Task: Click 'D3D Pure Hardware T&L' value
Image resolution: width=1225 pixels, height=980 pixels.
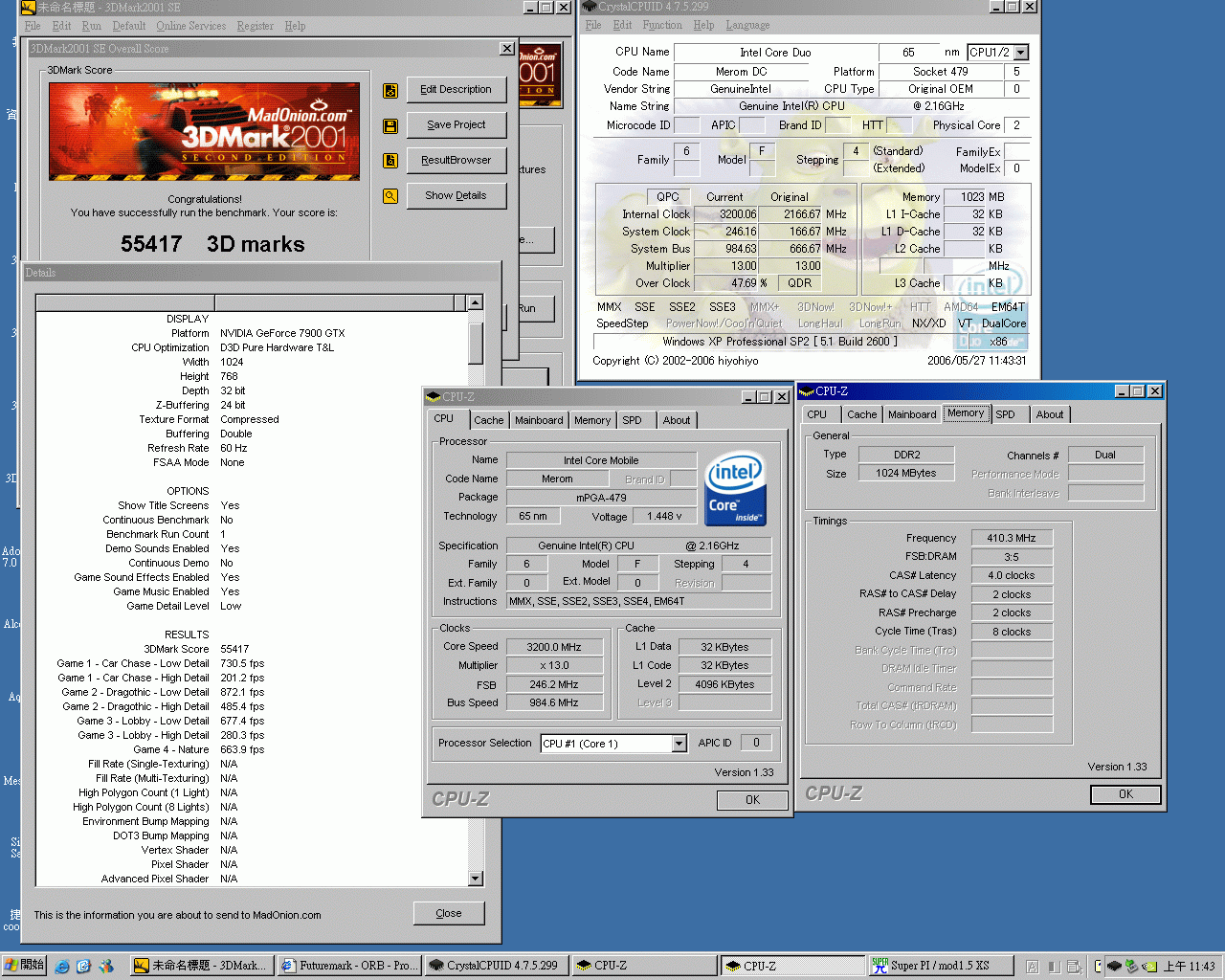Action: (278, 347)
